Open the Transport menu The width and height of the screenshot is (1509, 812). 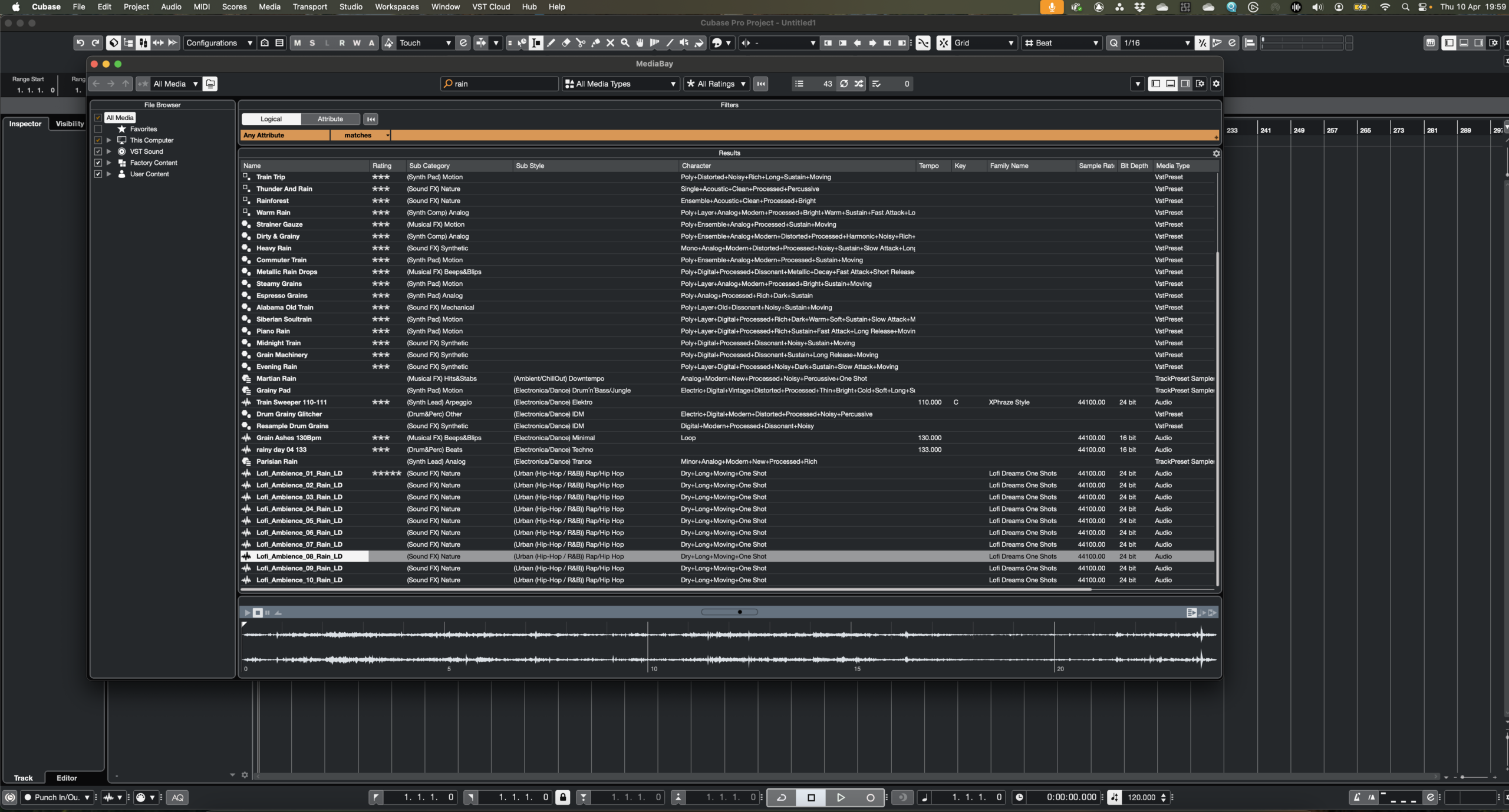(309, 7)
